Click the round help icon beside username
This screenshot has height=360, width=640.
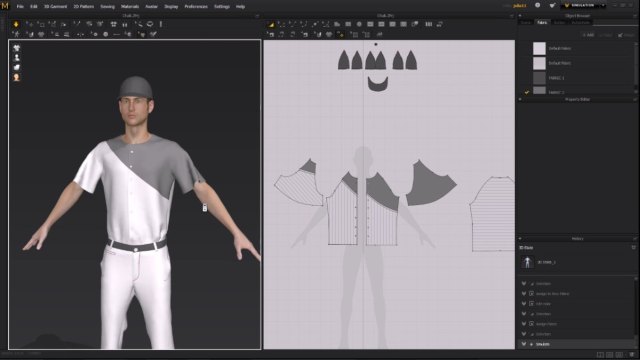538,5
